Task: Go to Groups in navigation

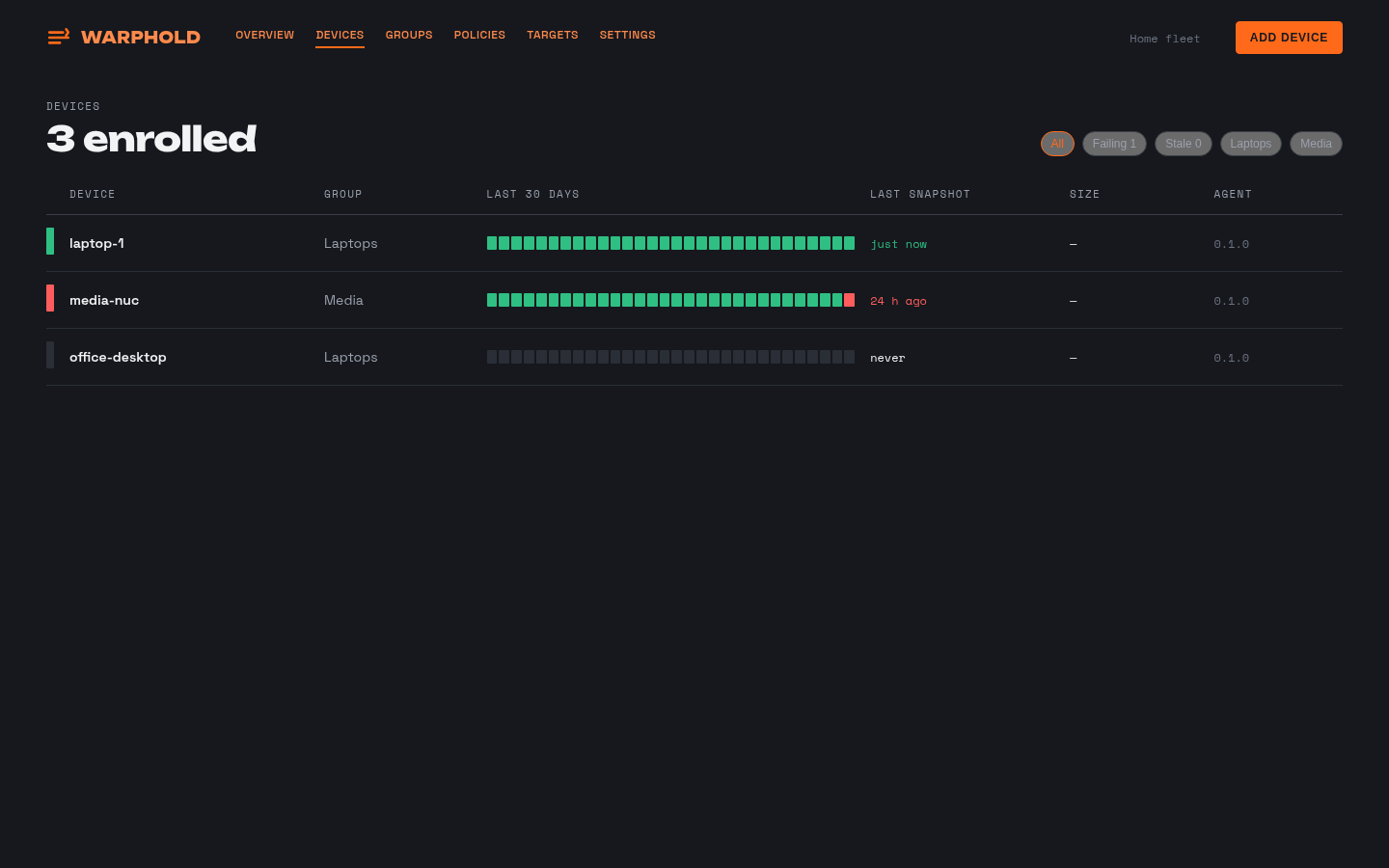Action: point(409,35)
